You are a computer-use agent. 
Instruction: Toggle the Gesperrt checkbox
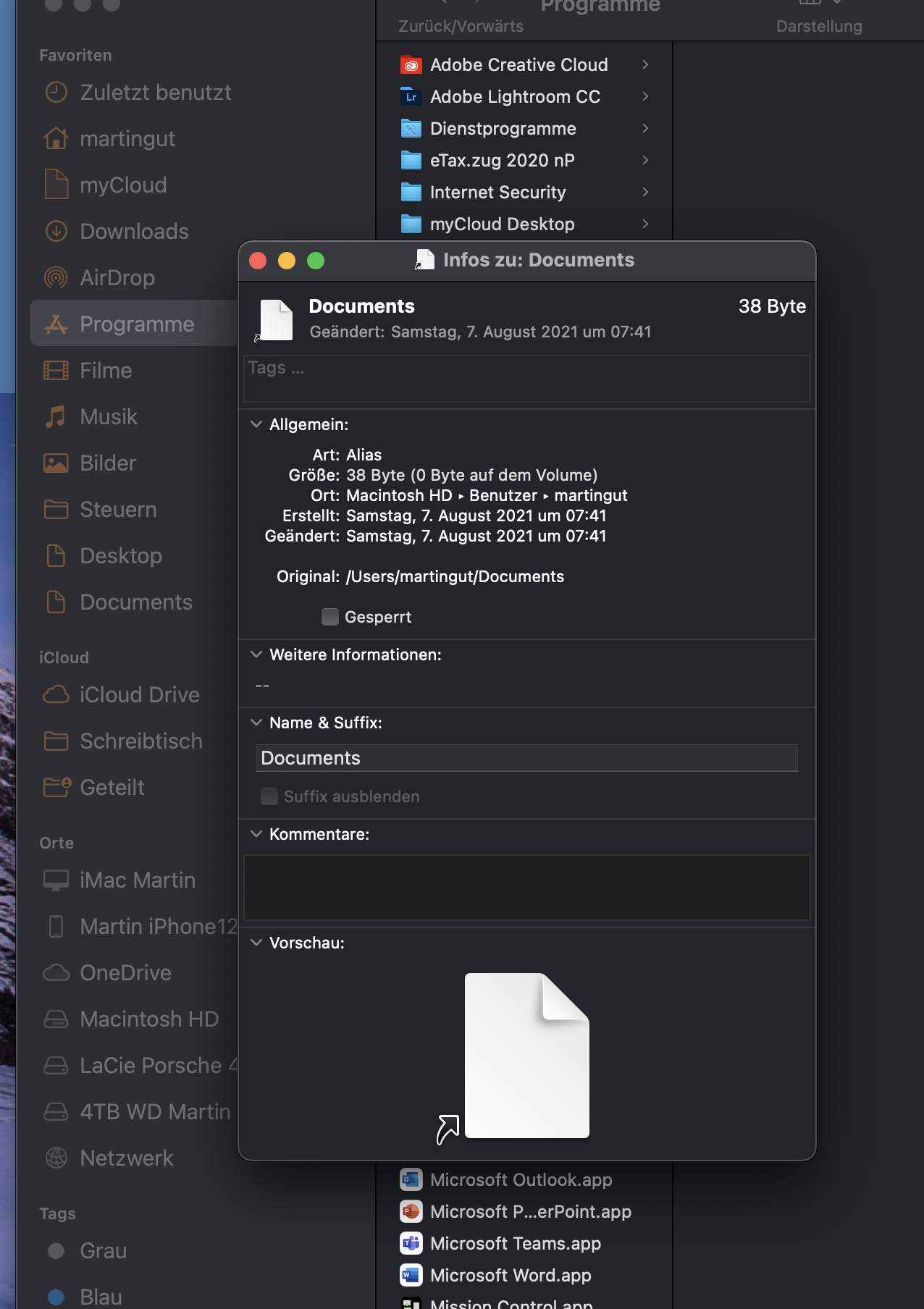point(330,617)
